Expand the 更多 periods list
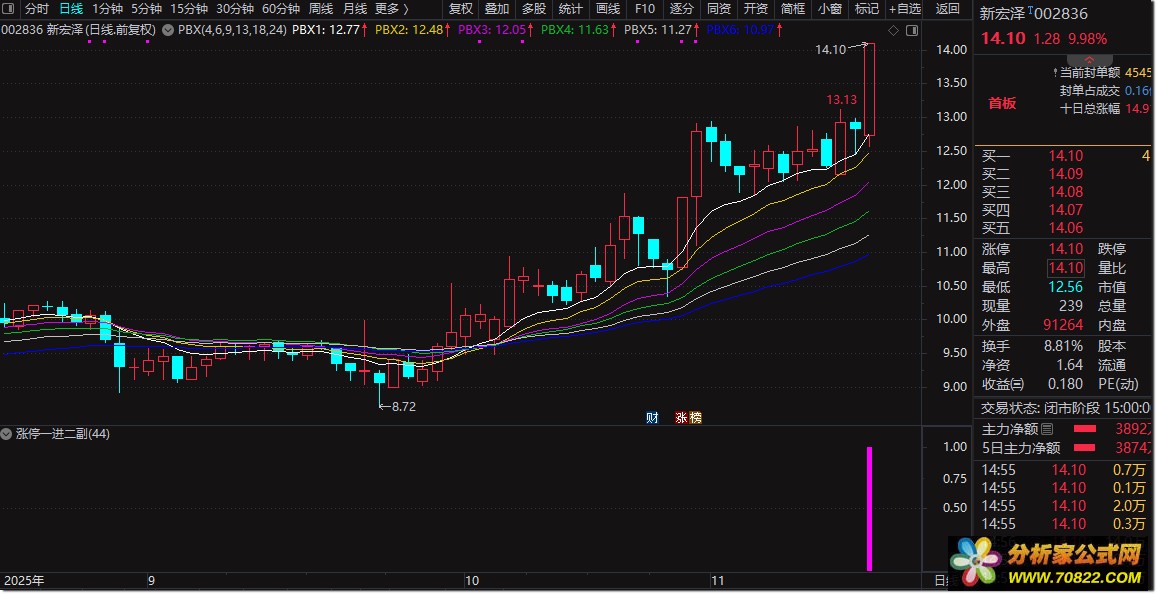The height and width of the screenshot is (594, 1158). 391,9
